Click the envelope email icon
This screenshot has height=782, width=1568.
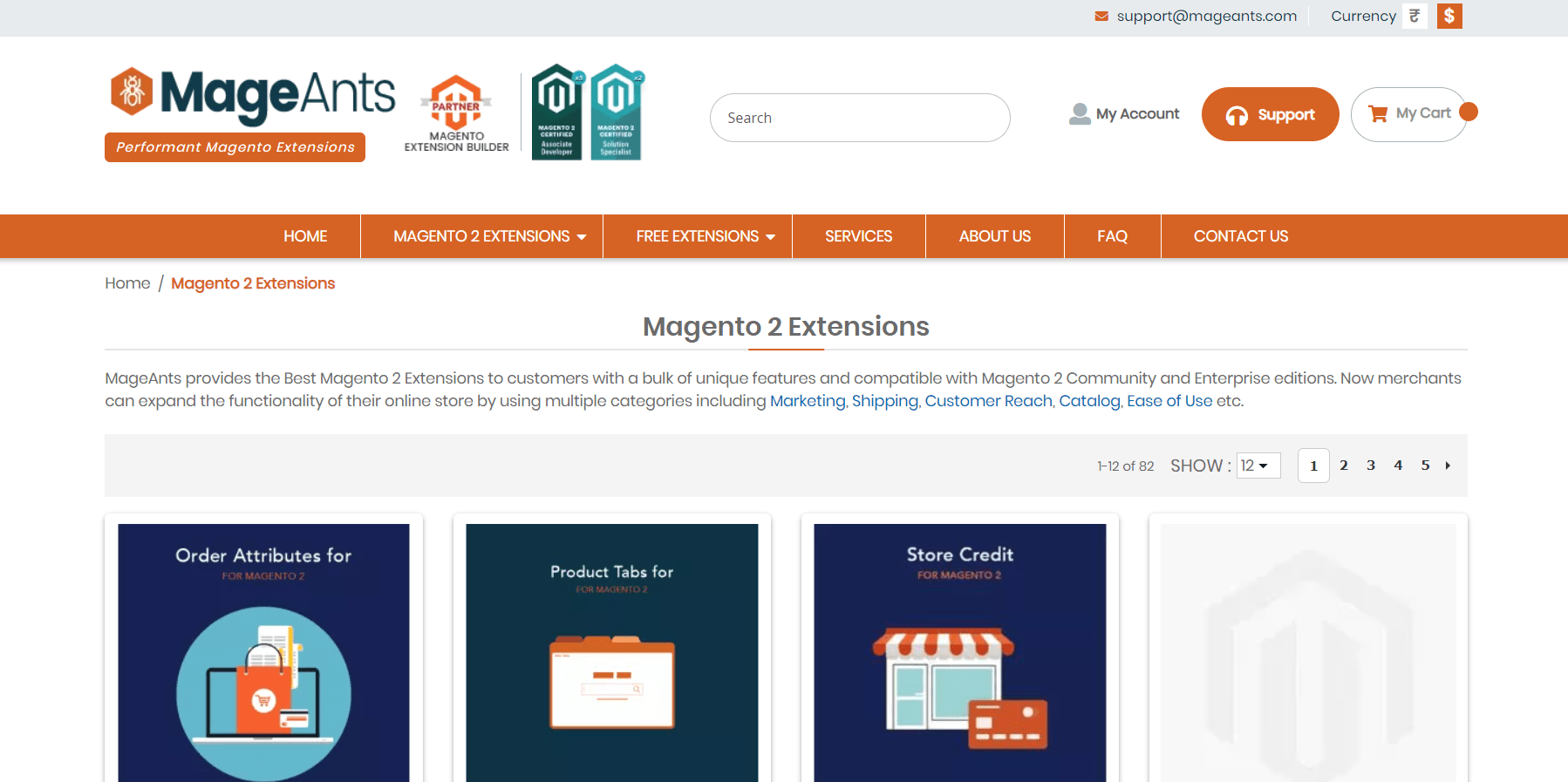[x=1101, y=16]
